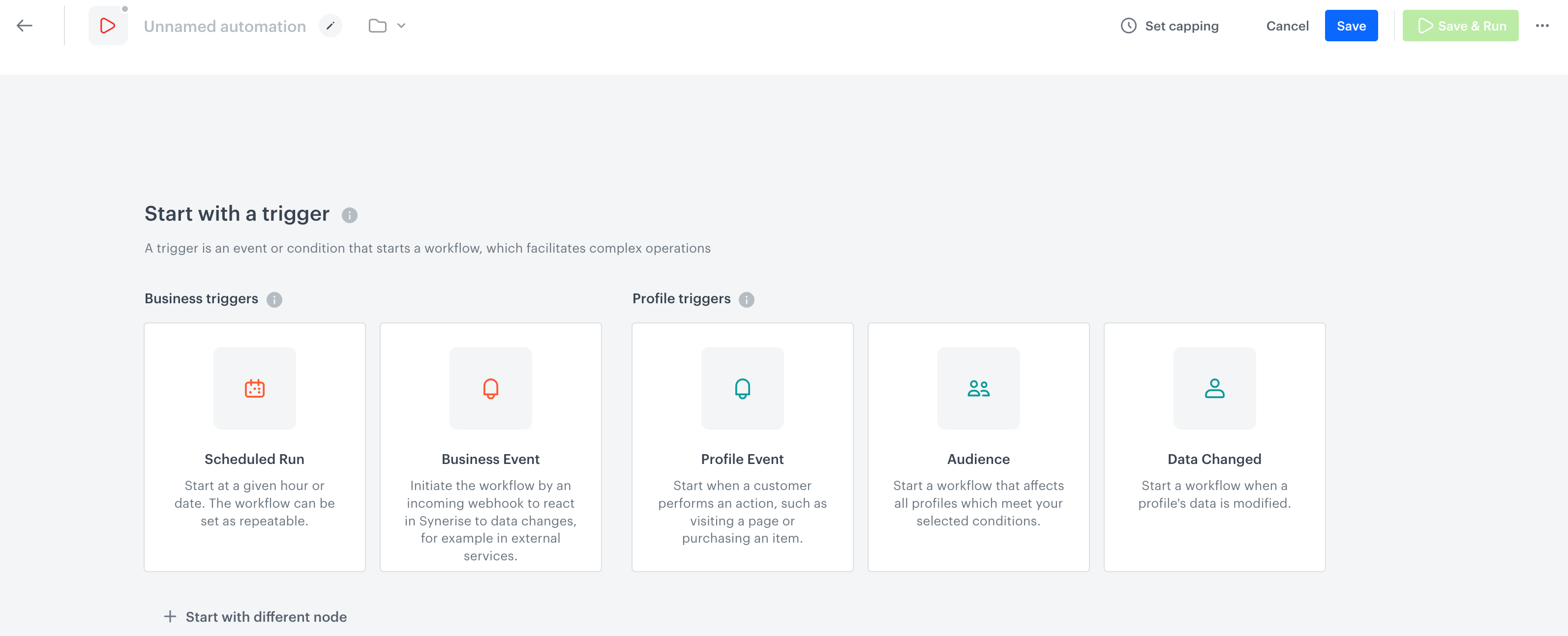
Task: Show Profile triggers info tooltip
Action: click(x=746, y=300)
